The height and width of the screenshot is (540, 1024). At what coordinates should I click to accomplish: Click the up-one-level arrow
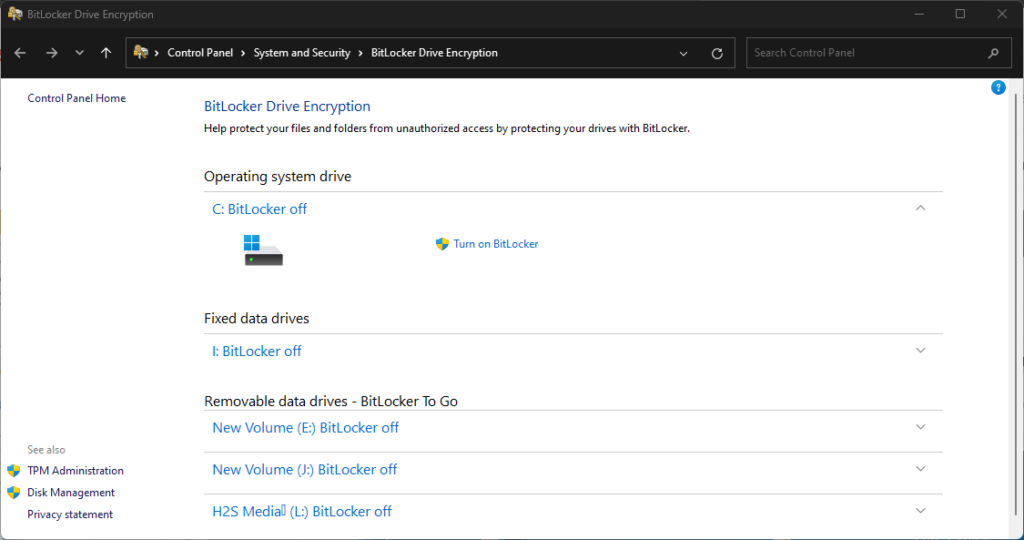tap(106, 53)
